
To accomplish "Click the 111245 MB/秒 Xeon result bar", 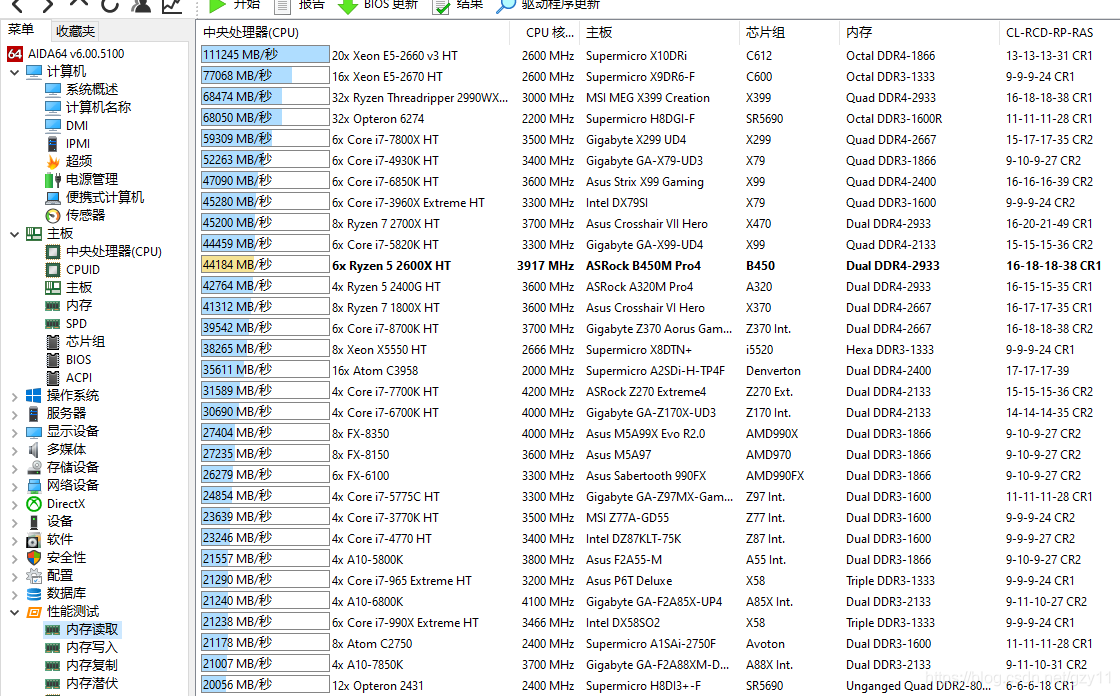I will (264, 55).
